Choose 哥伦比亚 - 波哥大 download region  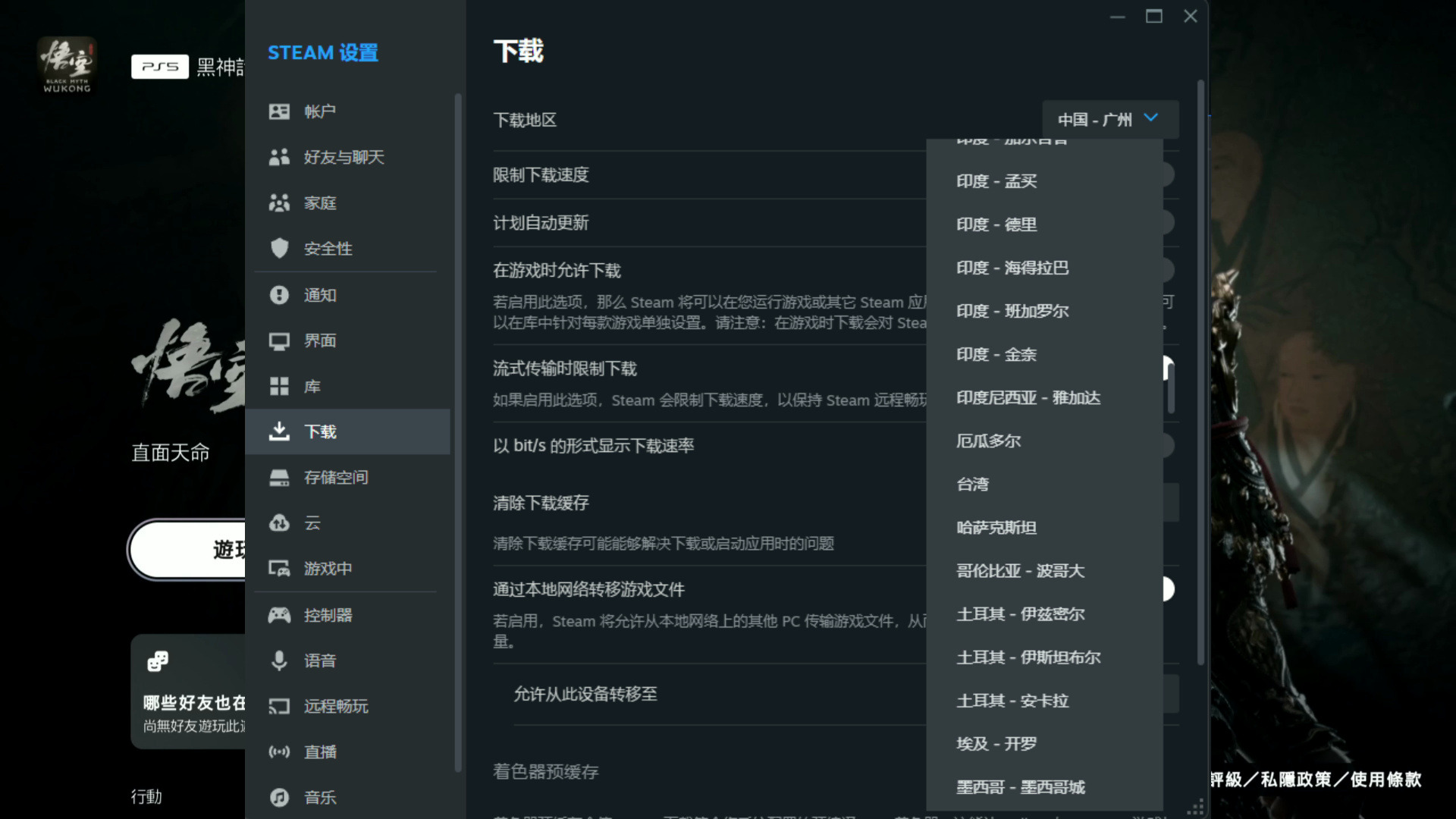point(1044,570)
